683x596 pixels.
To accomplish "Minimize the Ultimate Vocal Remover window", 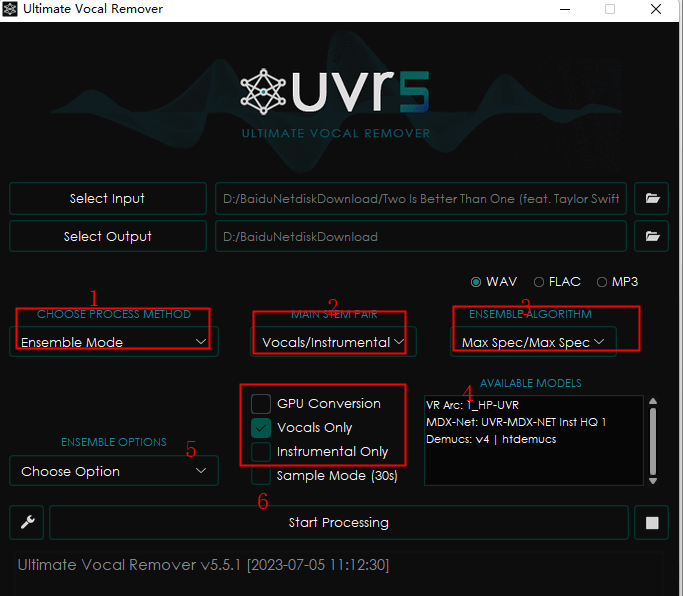I will (565, 9).
